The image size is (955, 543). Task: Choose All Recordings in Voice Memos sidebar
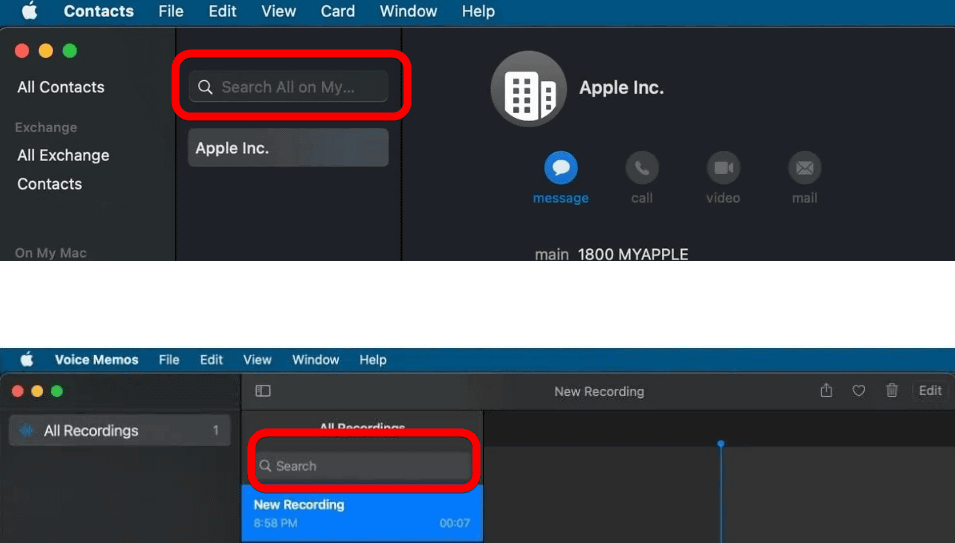91,431
